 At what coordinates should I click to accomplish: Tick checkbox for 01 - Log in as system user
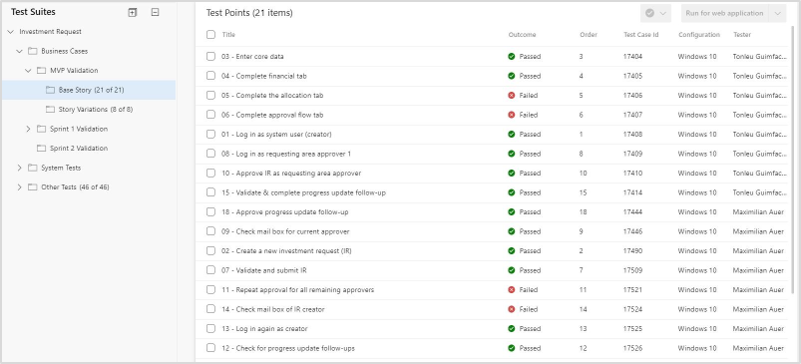pos(210,134)
